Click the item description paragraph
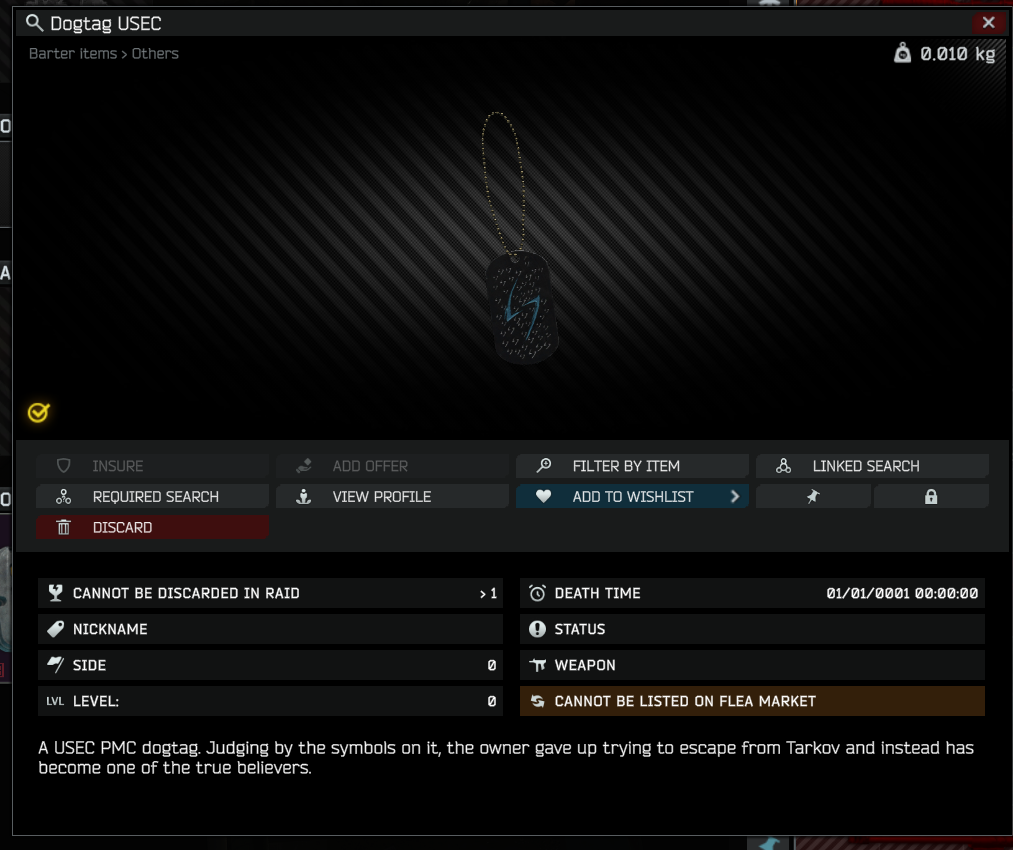The image size is (1013, 850). 506,758
